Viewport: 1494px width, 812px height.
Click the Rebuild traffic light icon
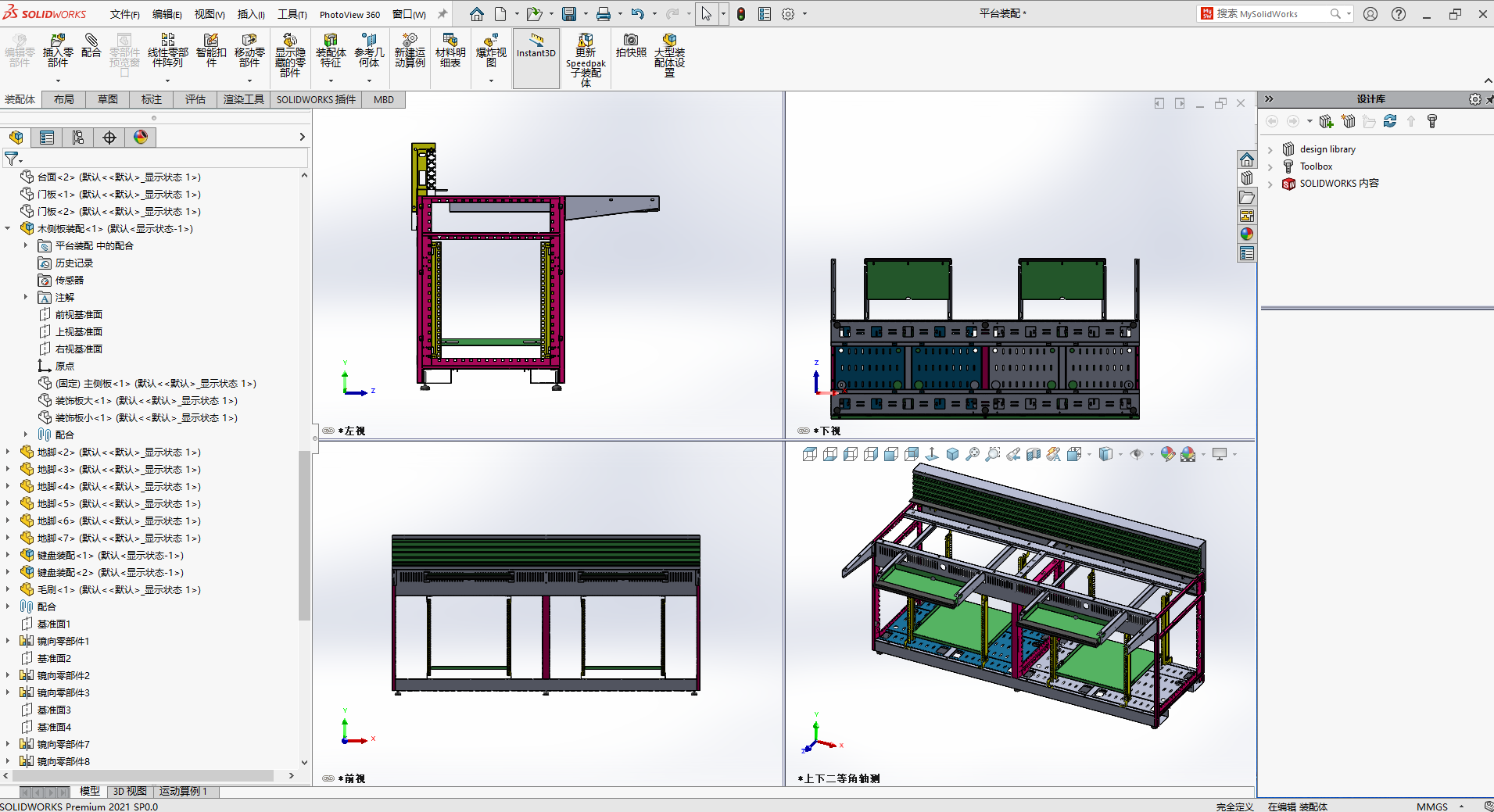click(x=741, y=14)
